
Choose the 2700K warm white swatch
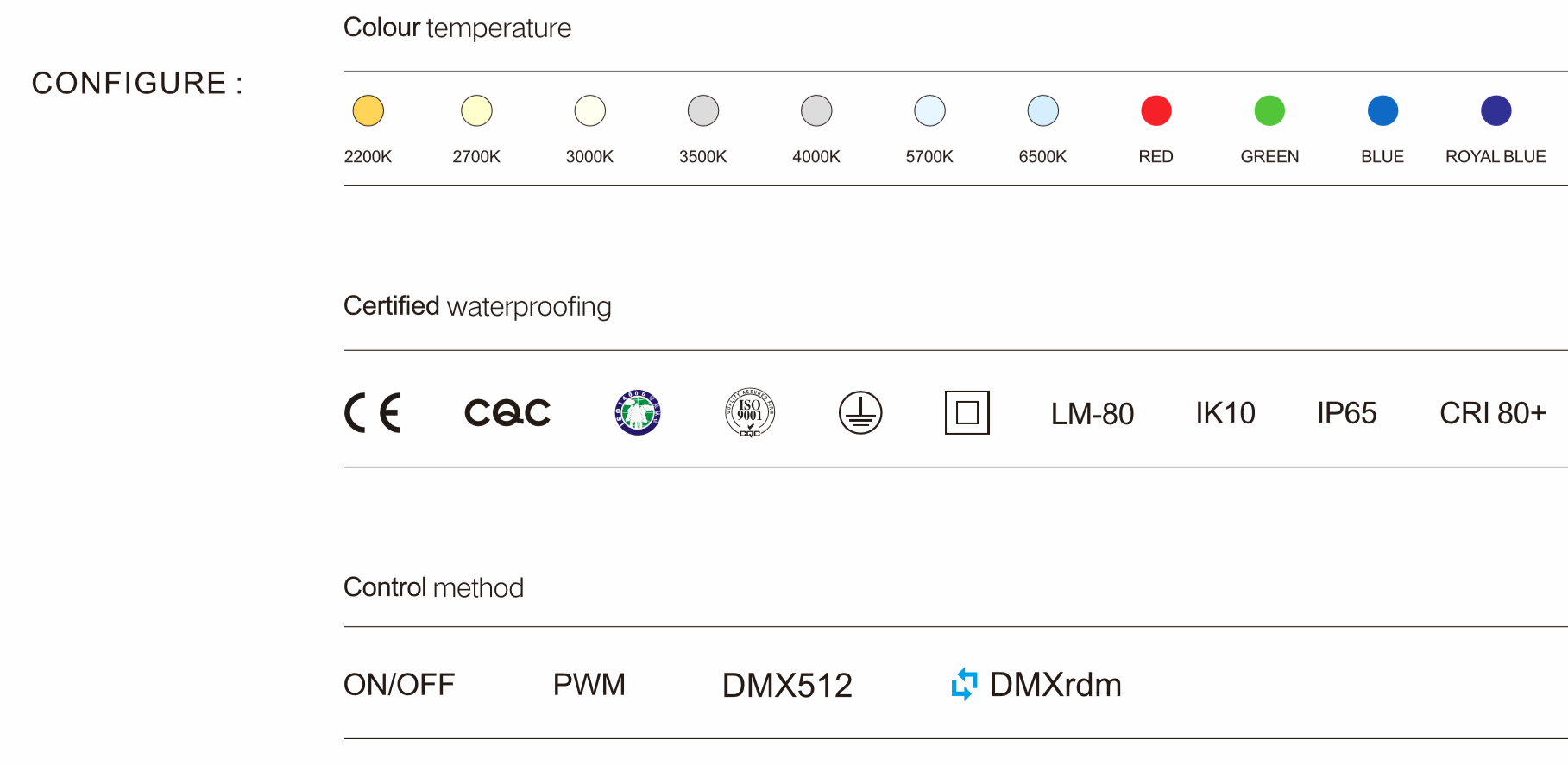(x=476, y=110)
